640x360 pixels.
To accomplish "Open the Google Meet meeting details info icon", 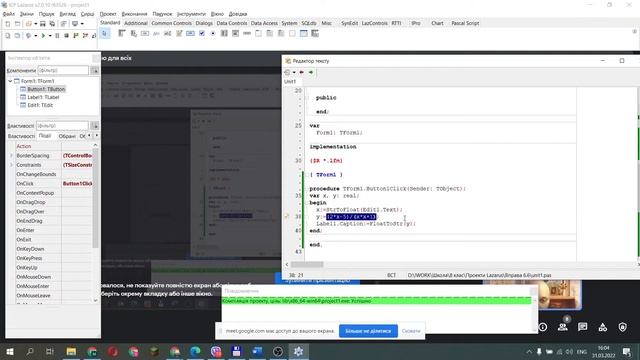I will (x=543, y=327).
